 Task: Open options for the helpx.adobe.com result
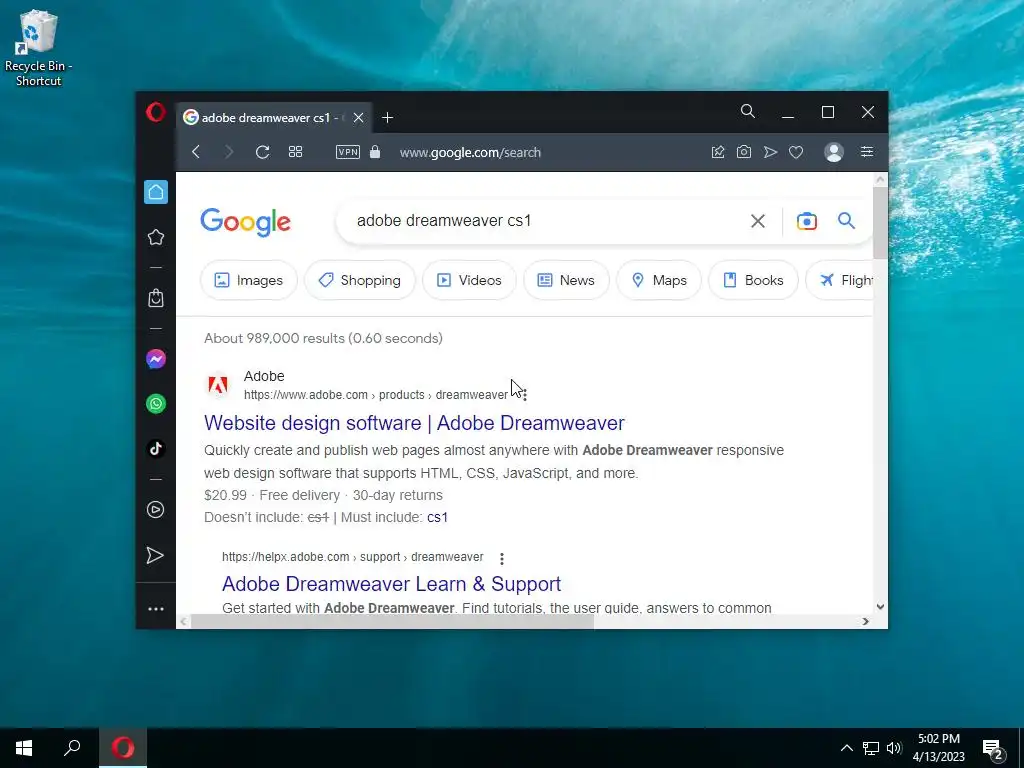click(502, 558)
